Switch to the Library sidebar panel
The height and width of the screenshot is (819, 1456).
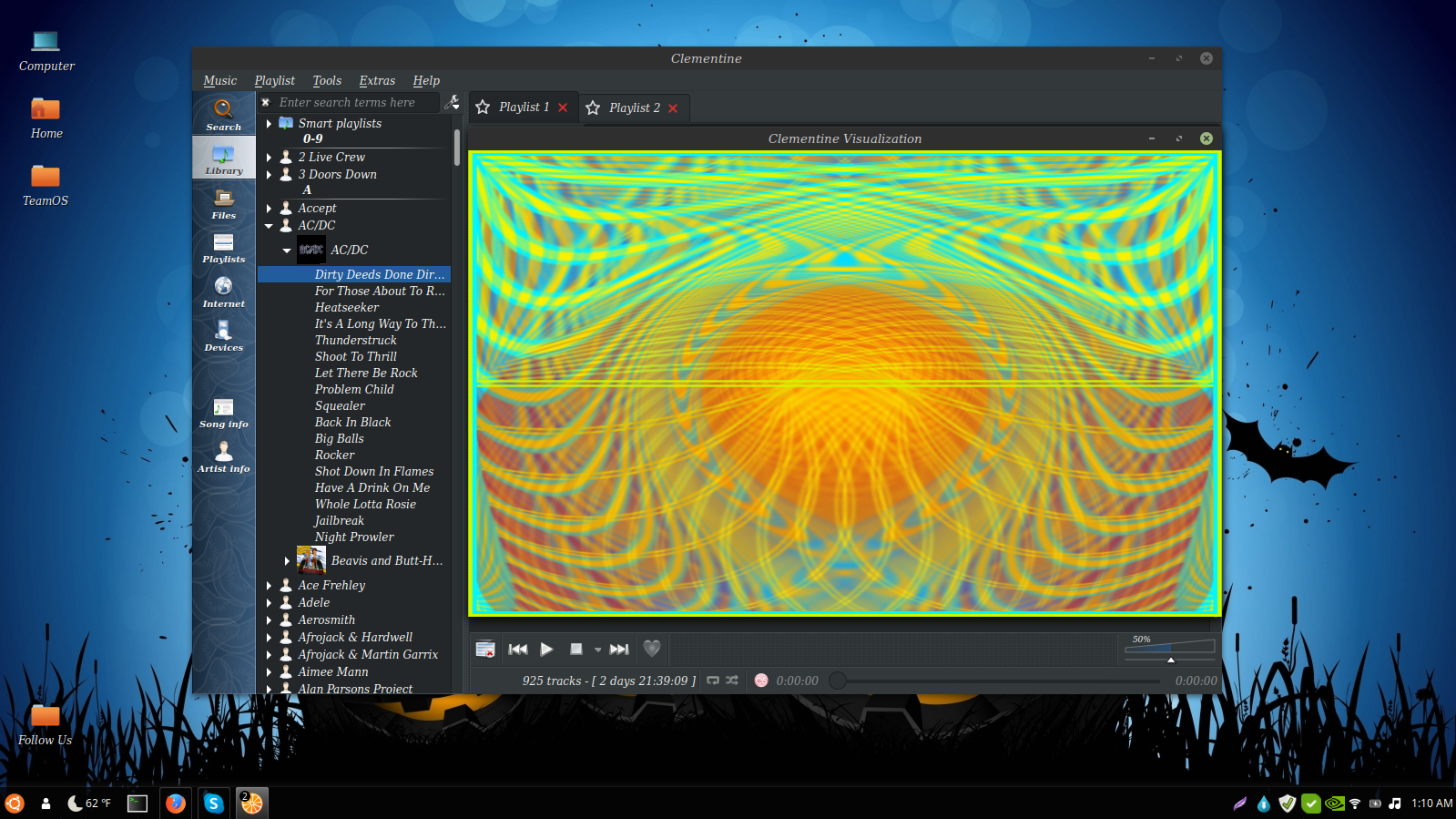223,159
